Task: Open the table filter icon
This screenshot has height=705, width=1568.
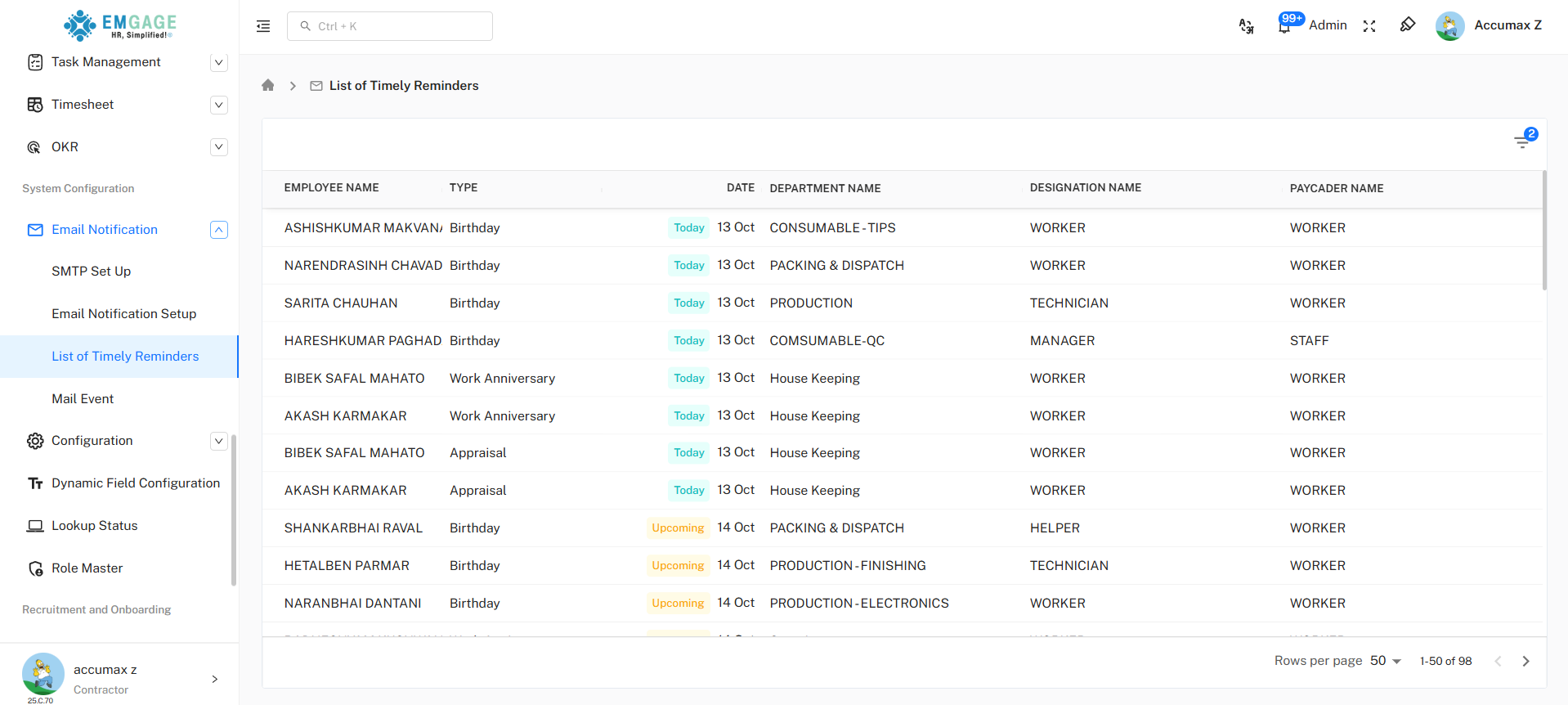Action: [1522, 141]
